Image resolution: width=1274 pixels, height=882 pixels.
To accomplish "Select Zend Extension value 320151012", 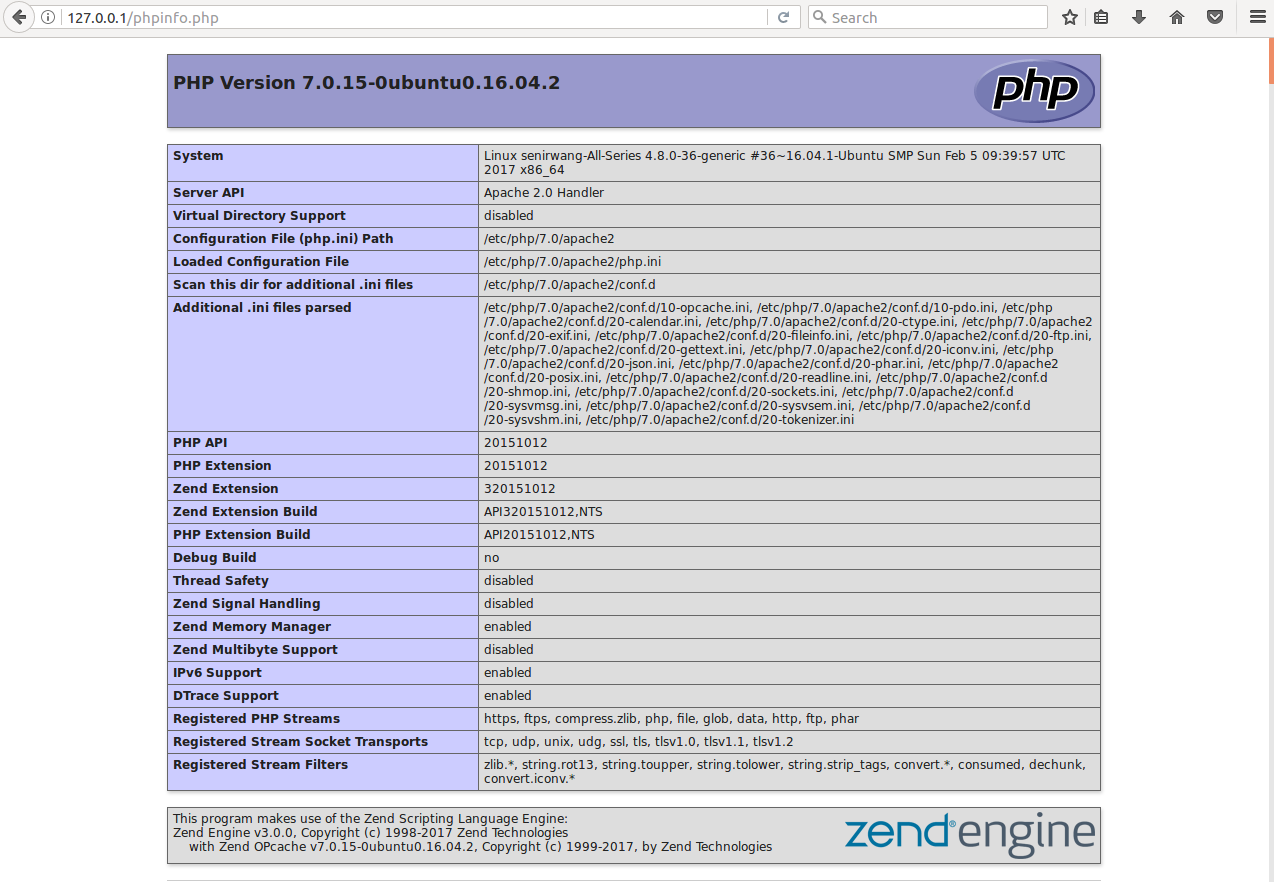I will point(520,489).
